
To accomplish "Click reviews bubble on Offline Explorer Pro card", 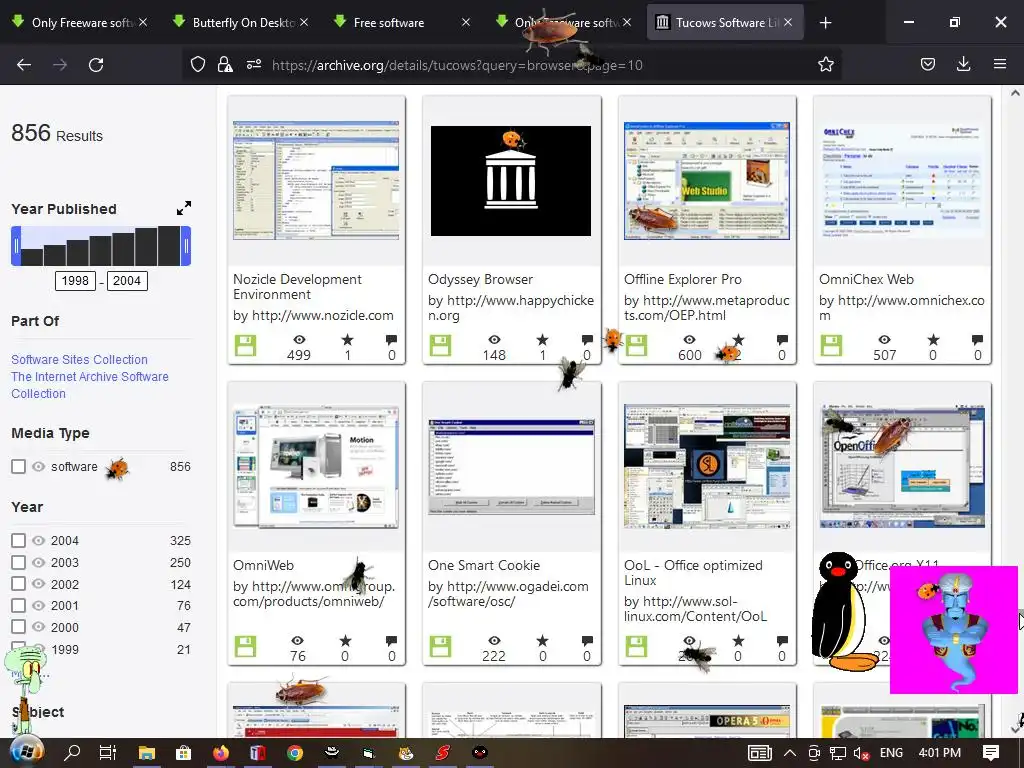I will [x=782, y=340].
